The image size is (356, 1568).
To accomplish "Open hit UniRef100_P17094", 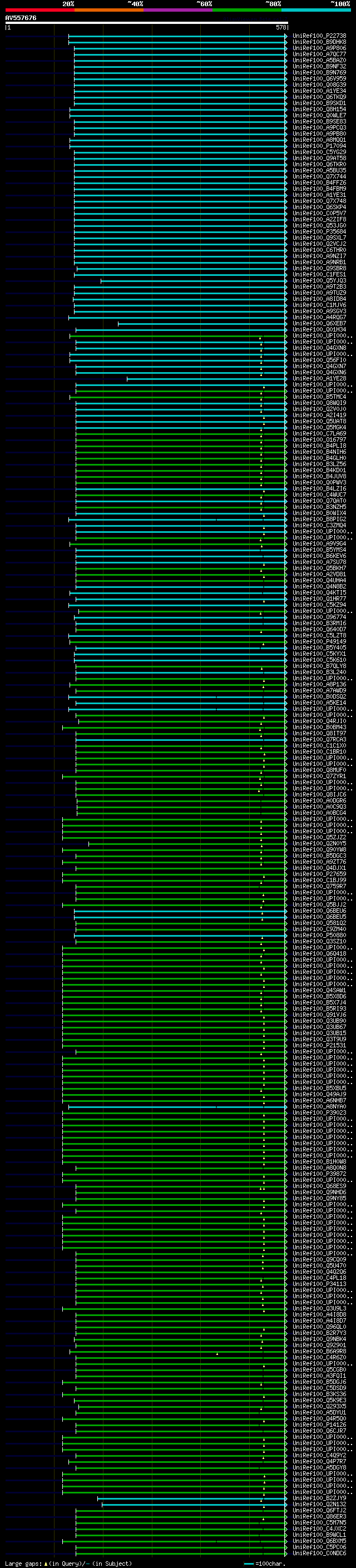I will click(319, 146).
